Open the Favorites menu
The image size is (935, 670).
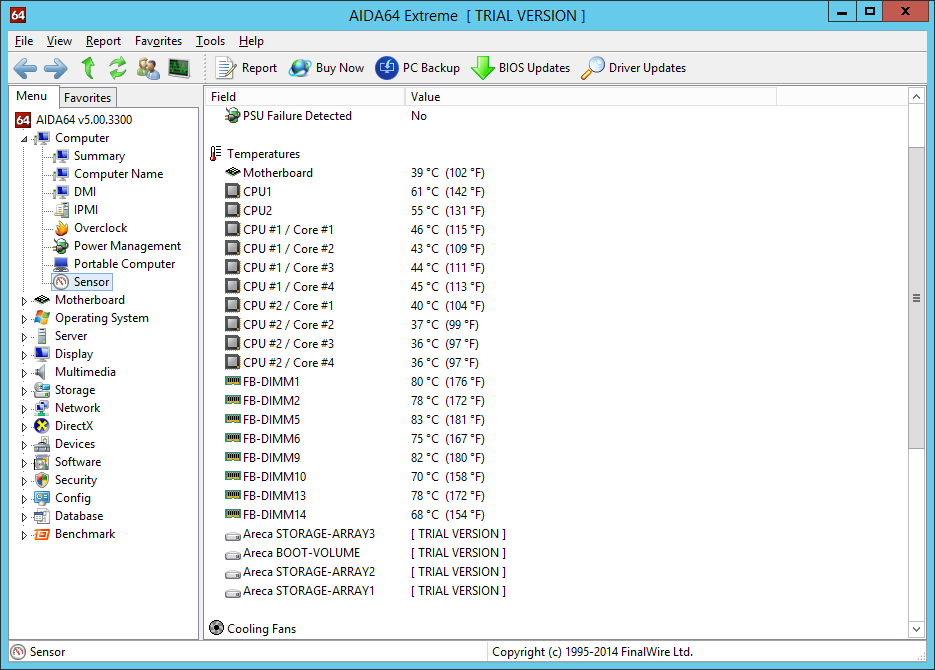pyautogui.click(x=158, y=41)
